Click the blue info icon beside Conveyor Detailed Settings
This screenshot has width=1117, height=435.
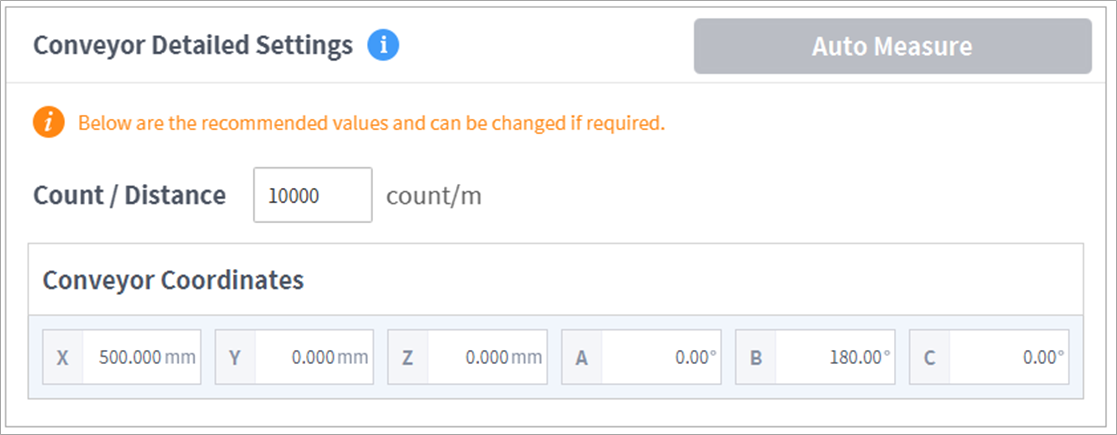[x=383, y=46]
